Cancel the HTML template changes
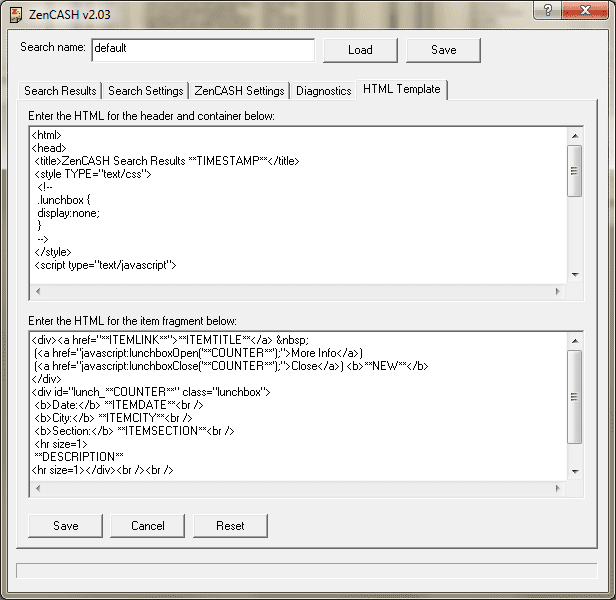This screenshot has height=600, width=616. click(148, 526)
